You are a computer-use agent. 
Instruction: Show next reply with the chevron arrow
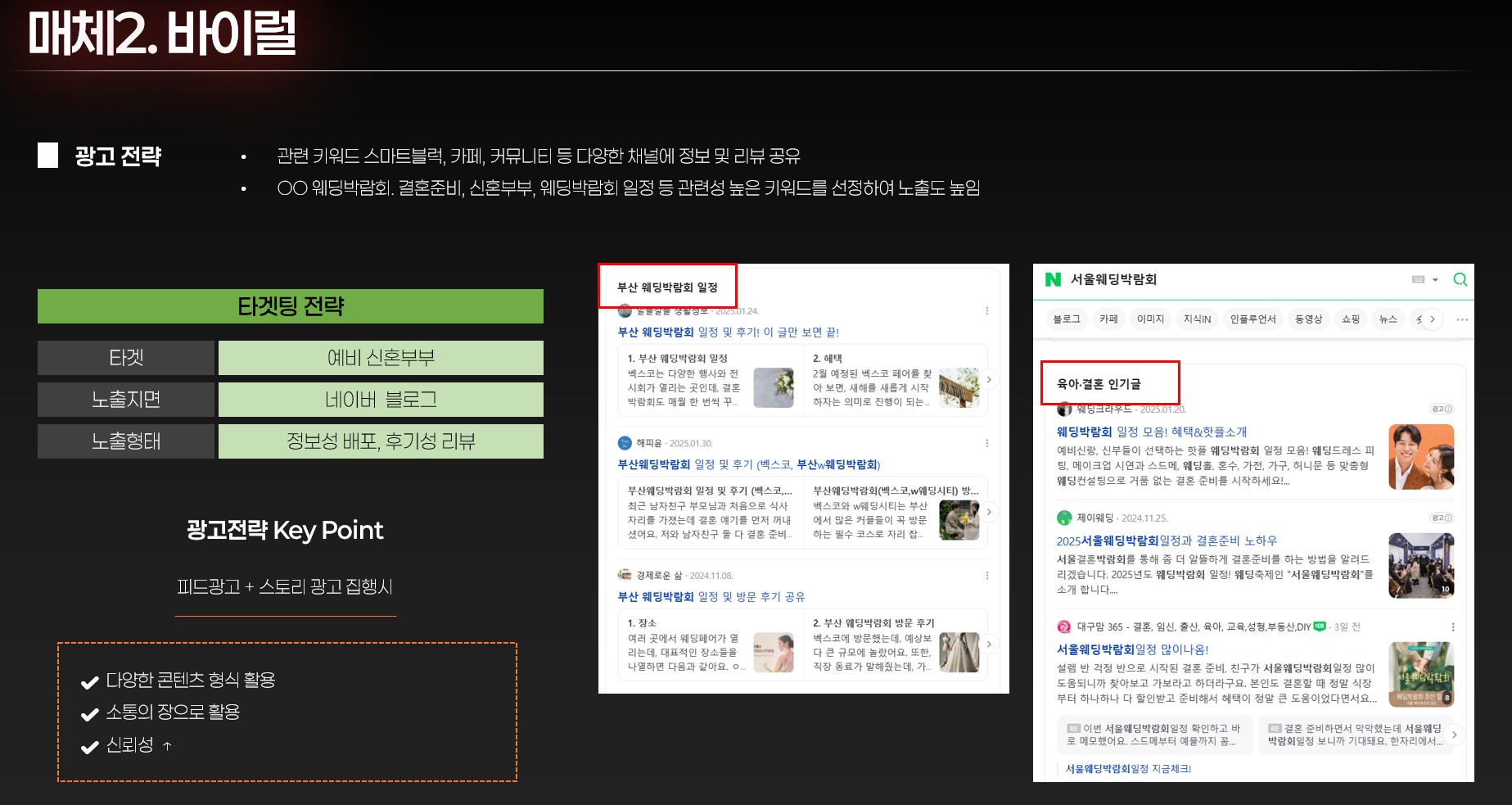coord(1455,735)
